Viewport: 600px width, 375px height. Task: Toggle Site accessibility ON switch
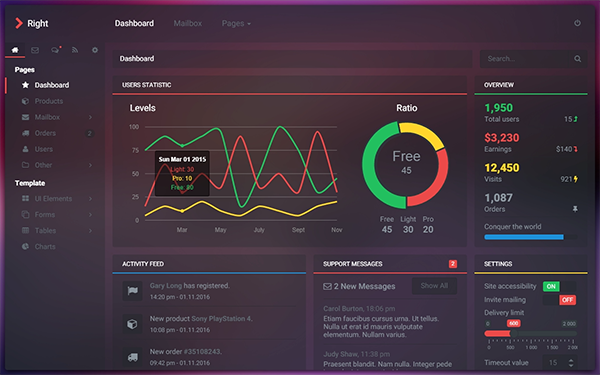point(559,286)
